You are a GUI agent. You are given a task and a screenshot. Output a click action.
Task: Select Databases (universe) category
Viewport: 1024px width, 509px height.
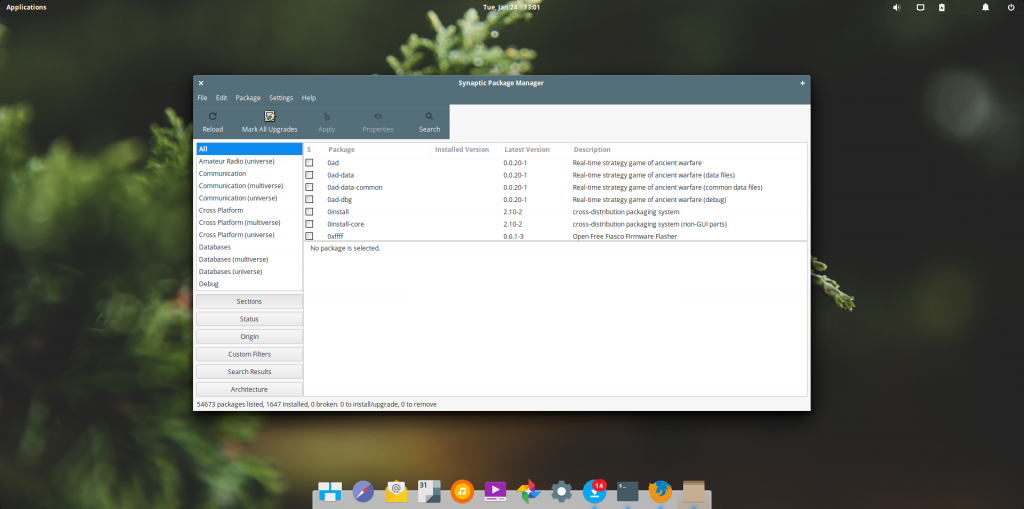click(x=249, y=271)
